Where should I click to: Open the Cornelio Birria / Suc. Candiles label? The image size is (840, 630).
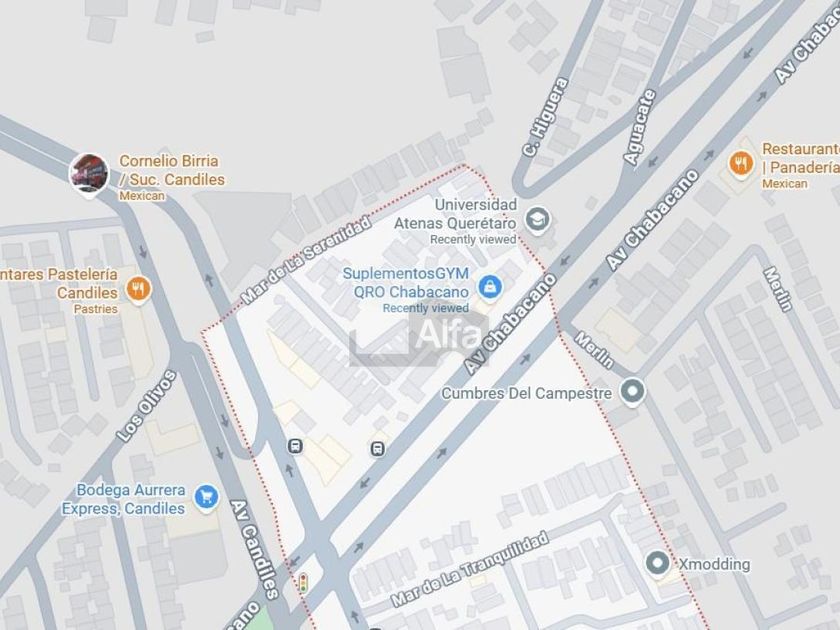click(171, 170)
